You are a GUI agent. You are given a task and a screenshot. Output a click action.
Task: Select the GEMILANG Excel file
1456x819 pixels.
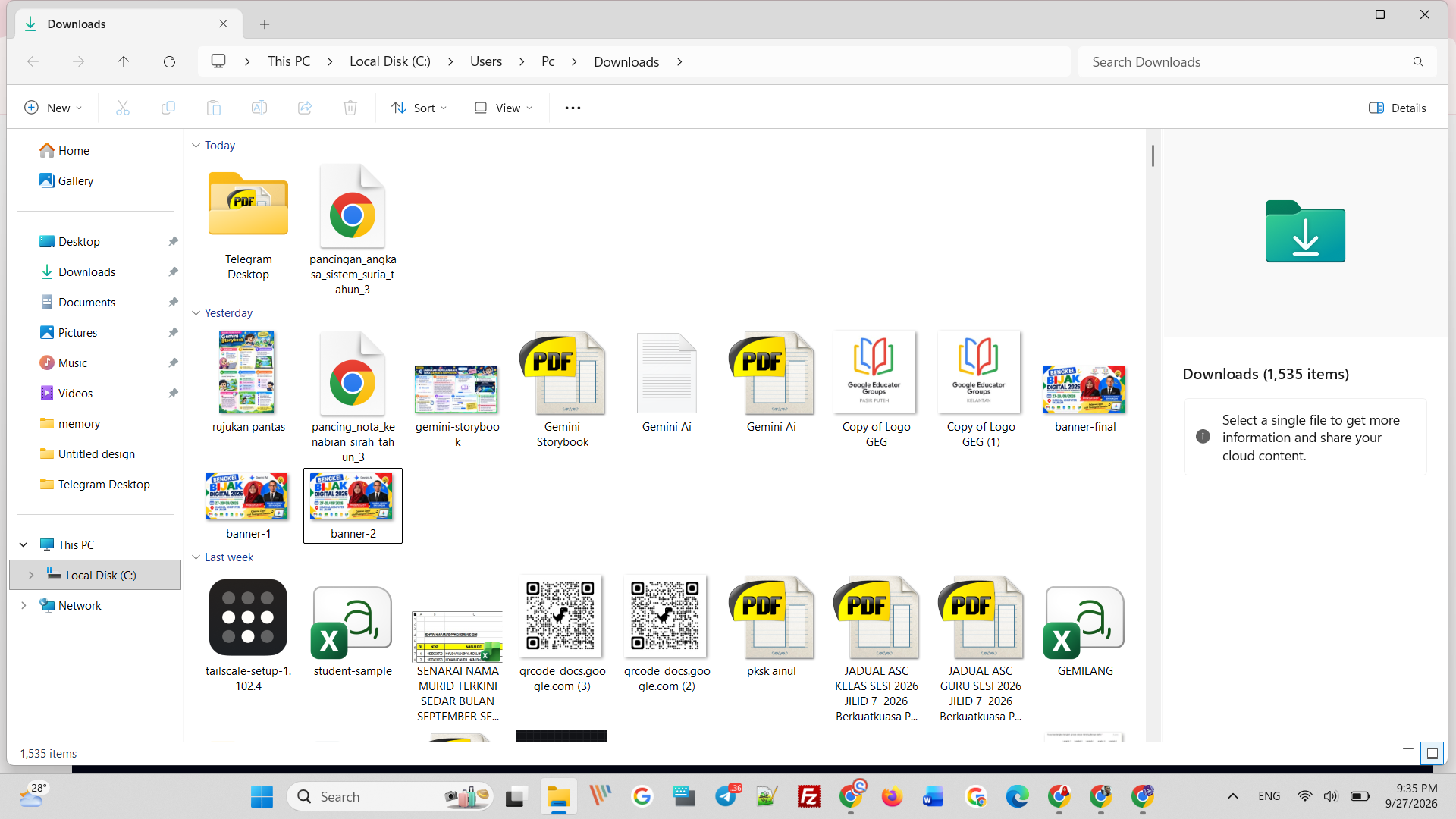coord(1085,628)
